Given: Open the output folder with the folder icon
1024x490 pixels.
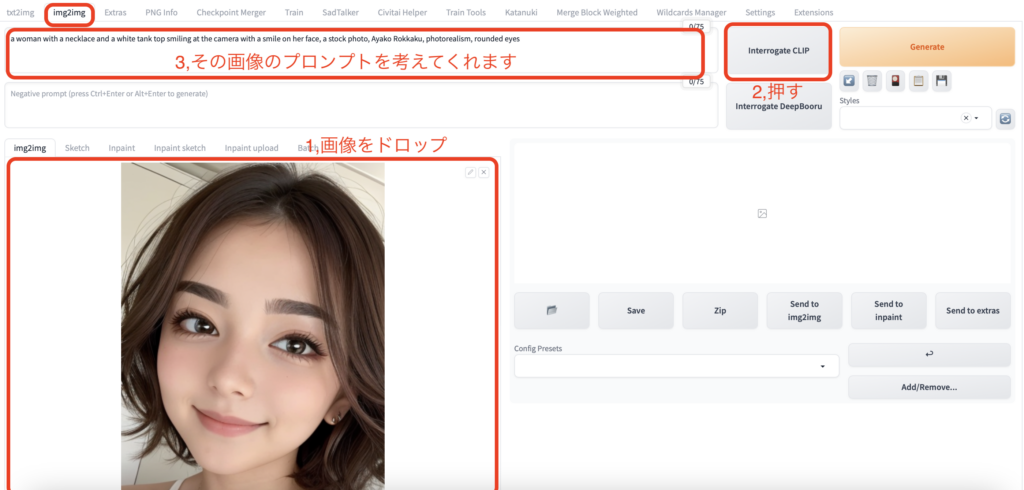Looking at the screenshot, I should click(x=552, y=310).
